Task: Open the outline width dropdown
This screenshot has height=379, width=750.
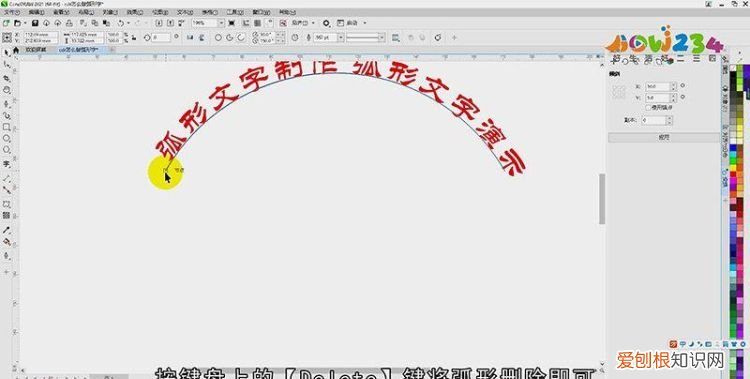Action: click(x=341, y=37)
